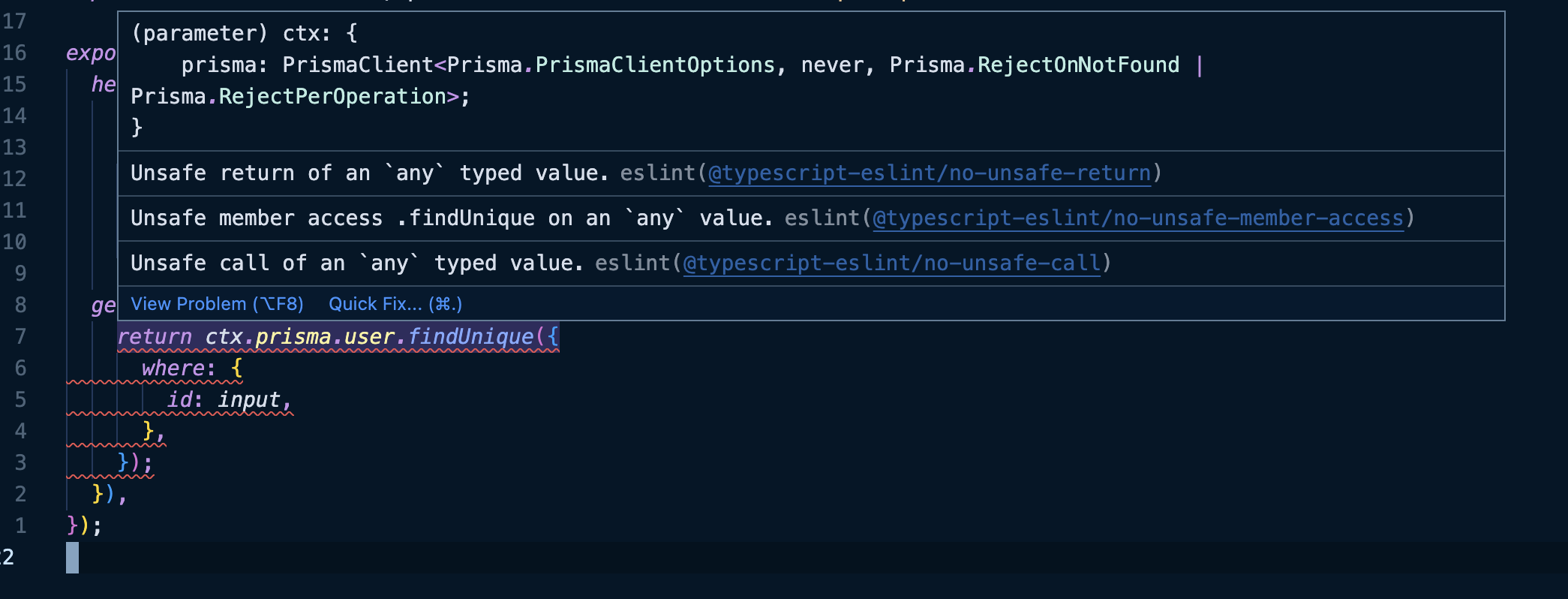Click line number 1 at the bottom
This screenshot has height=599, width=1568.
pyautogui.click(x=20, y=525)
